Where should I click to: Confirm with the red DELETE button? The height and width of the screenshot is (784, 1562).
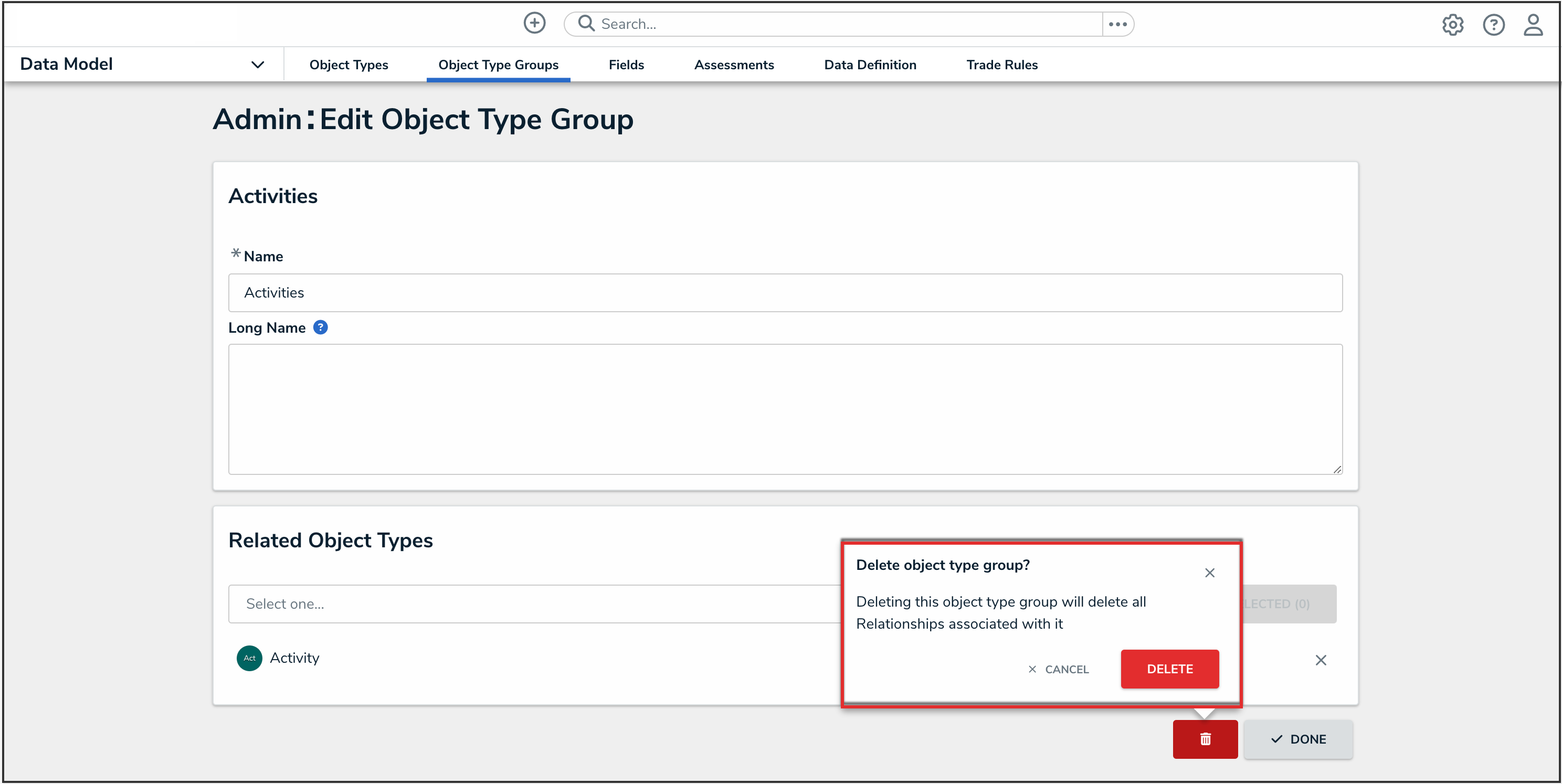point(1169,668)
